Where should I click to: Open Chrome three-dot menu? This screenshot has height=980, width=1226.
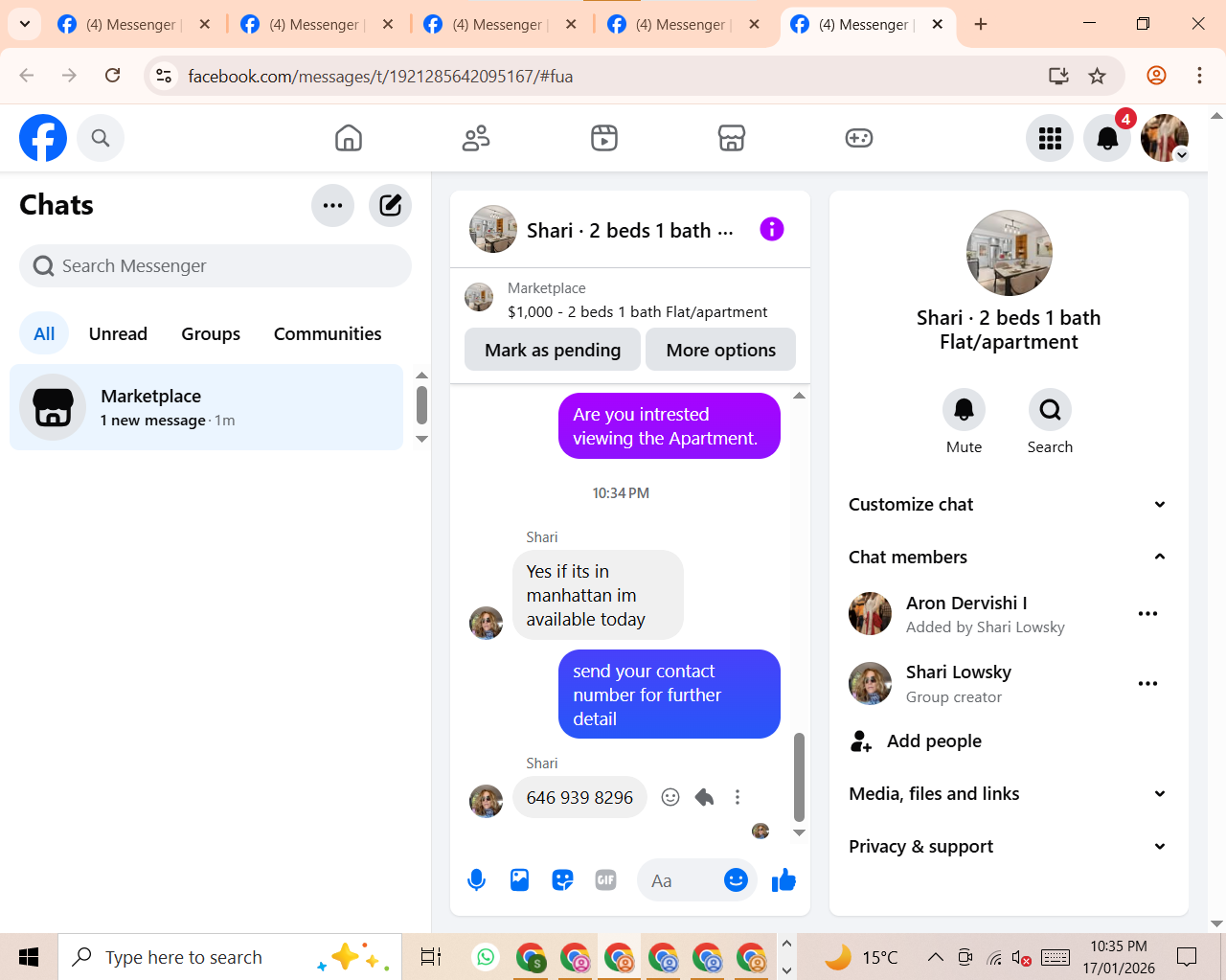click(x=1199, y=76)
